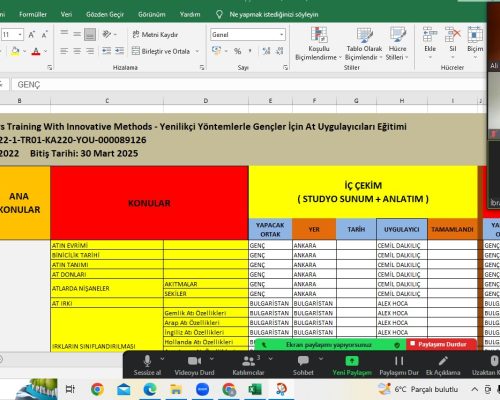This screenshot has width=500, height=400.
Task: Align text to middle of cell
Action: click(77, 34)
